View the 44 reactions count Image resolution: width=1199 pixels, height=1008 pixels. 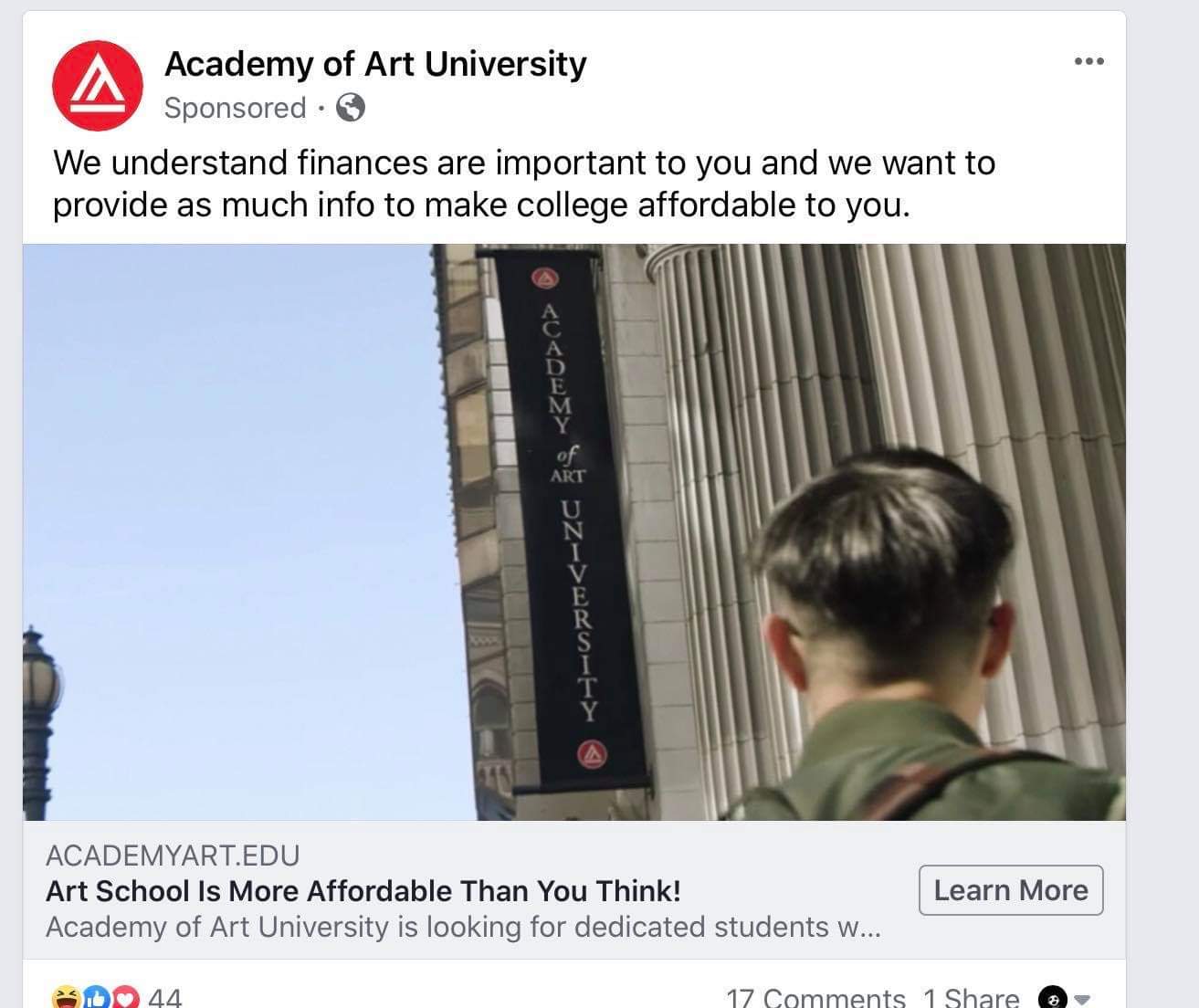coord(165,997)
